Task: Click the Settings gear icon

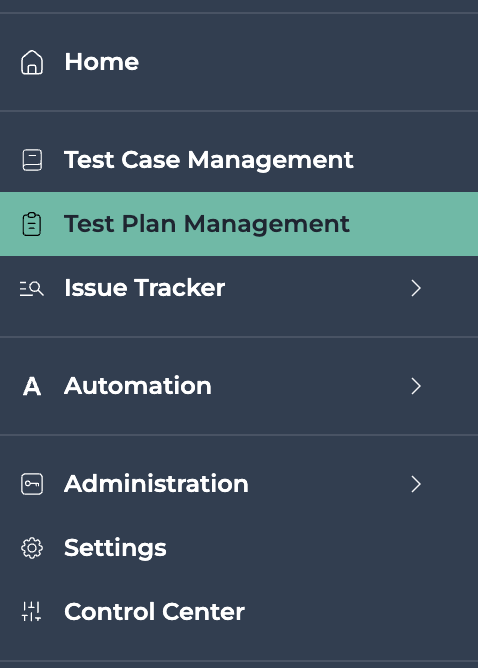Action: click(x=32, y=548)
